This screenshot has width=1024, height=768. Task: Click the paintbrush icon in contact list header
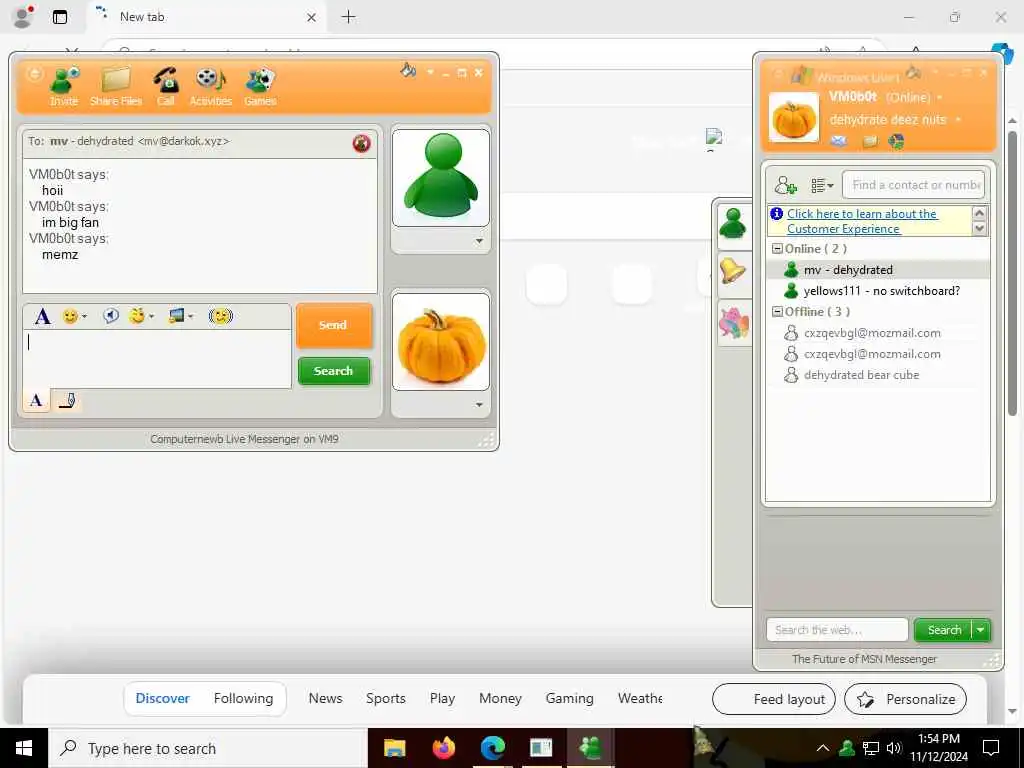pos(914,72)
